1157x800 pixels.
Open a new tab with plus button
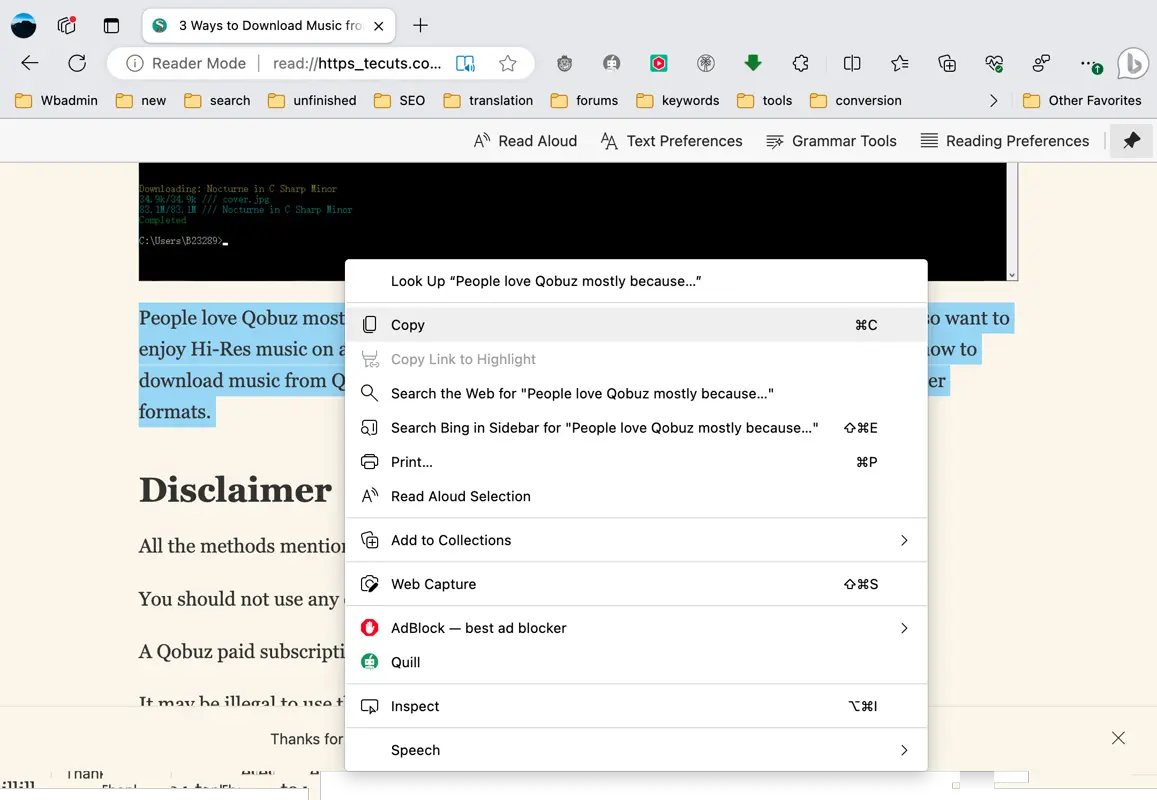(420, 25)
